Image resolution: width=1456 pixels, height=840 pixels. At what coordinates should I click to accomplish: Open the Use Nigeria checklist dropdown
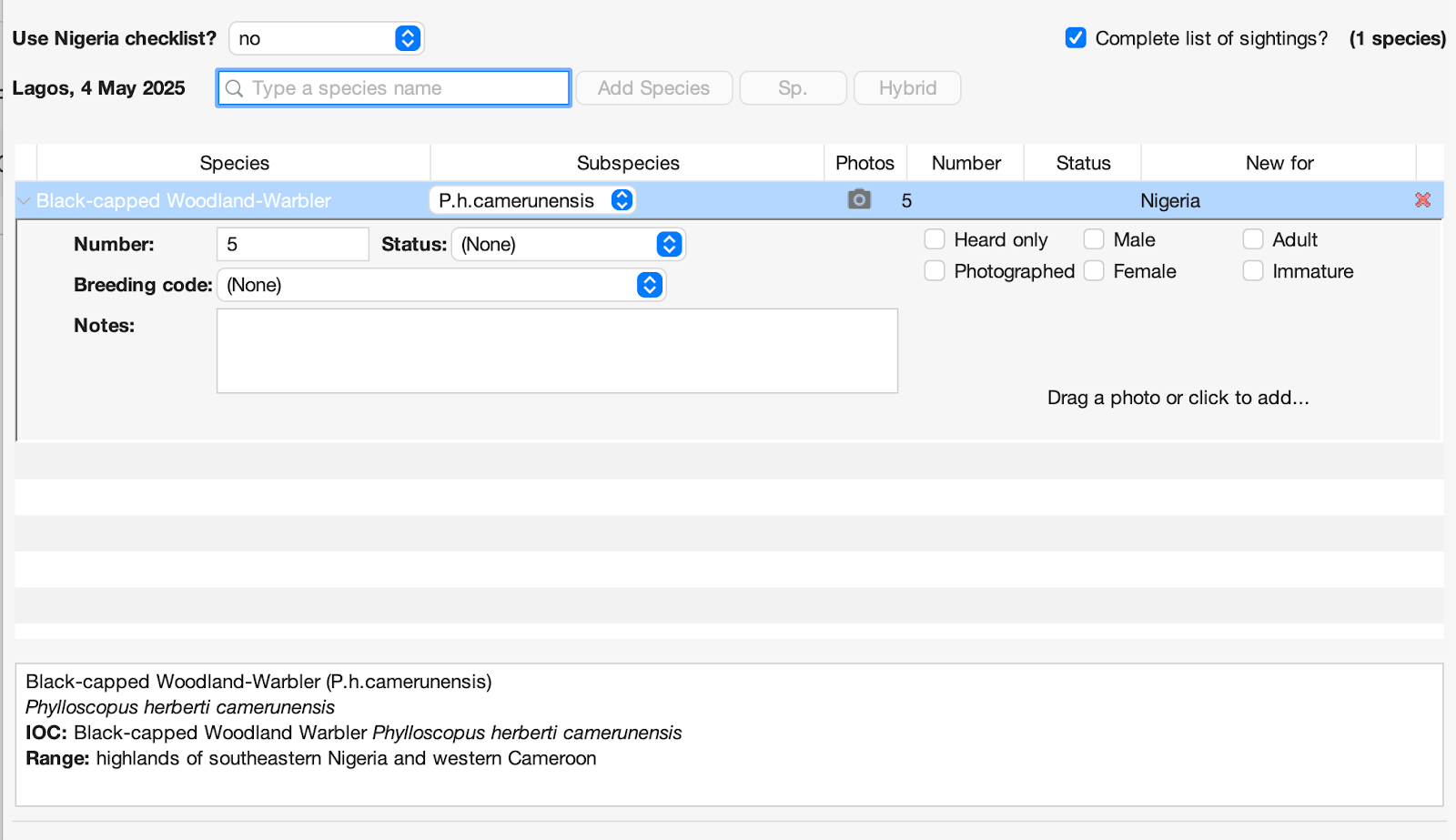pos(326,38)
